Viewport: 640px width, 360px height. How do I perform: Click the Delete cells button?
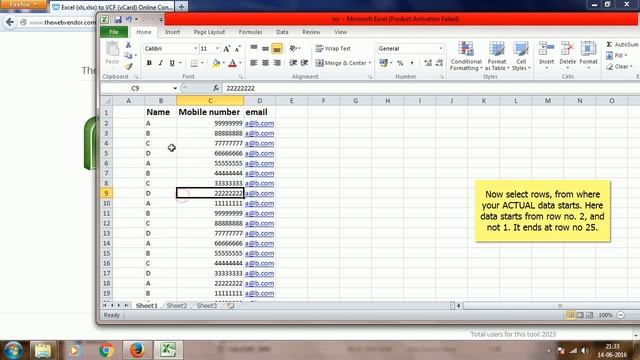567,55
